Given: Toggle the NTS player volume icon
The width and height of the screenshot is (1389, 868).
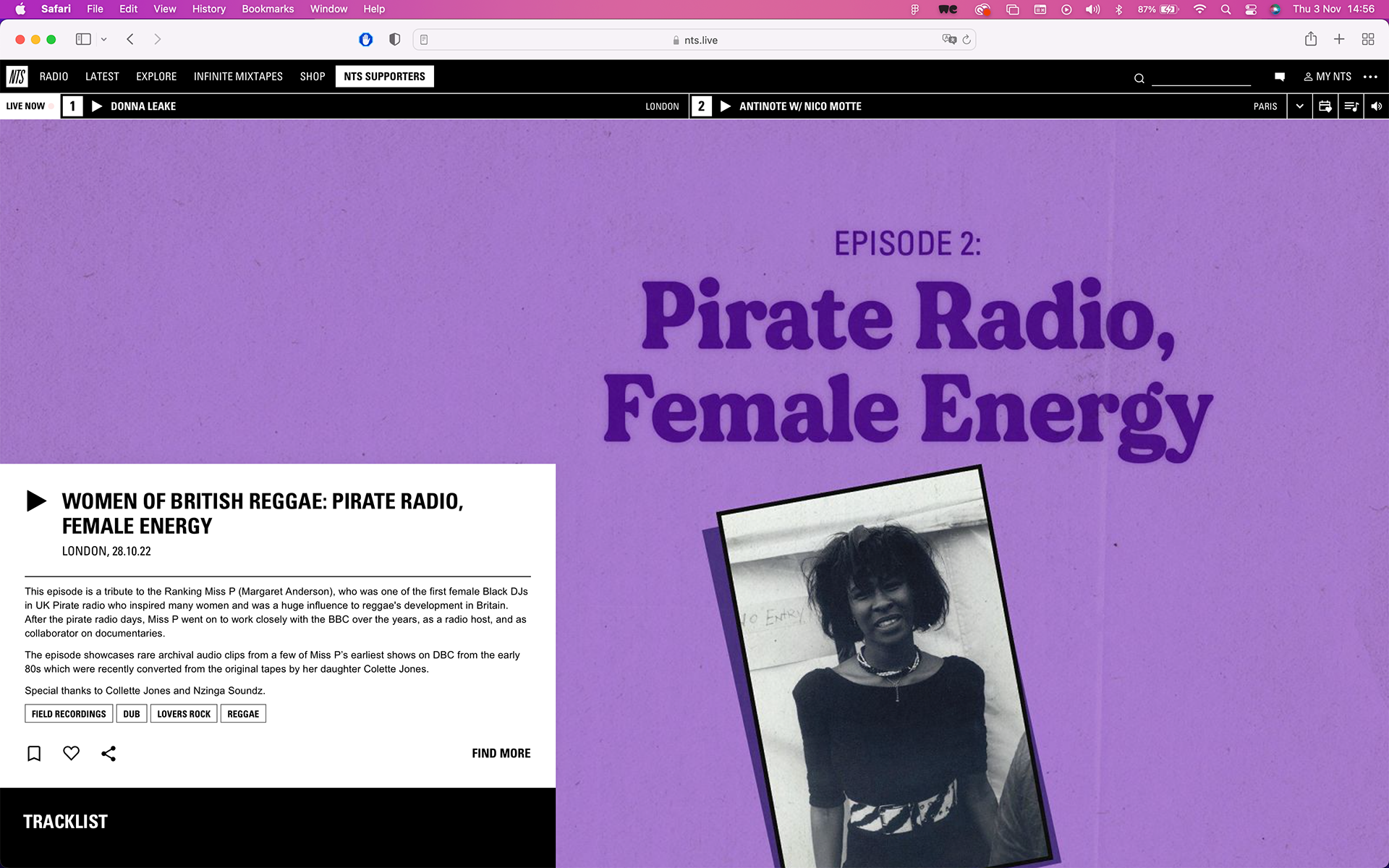Looking at the screenshot, I should 1376,106.
